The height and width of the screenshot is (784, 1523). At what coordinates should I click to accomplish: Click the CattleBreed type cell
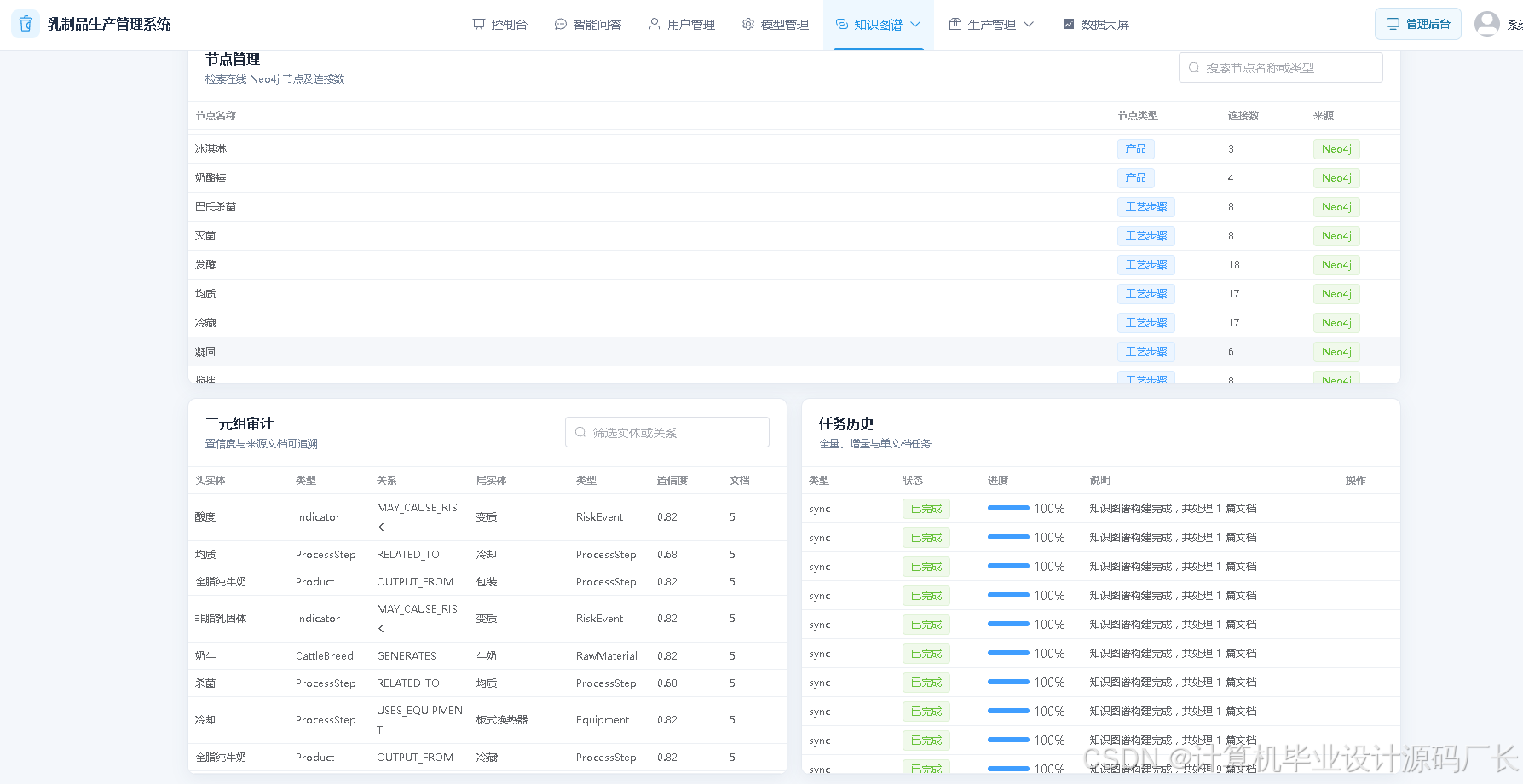click(325, 656)
